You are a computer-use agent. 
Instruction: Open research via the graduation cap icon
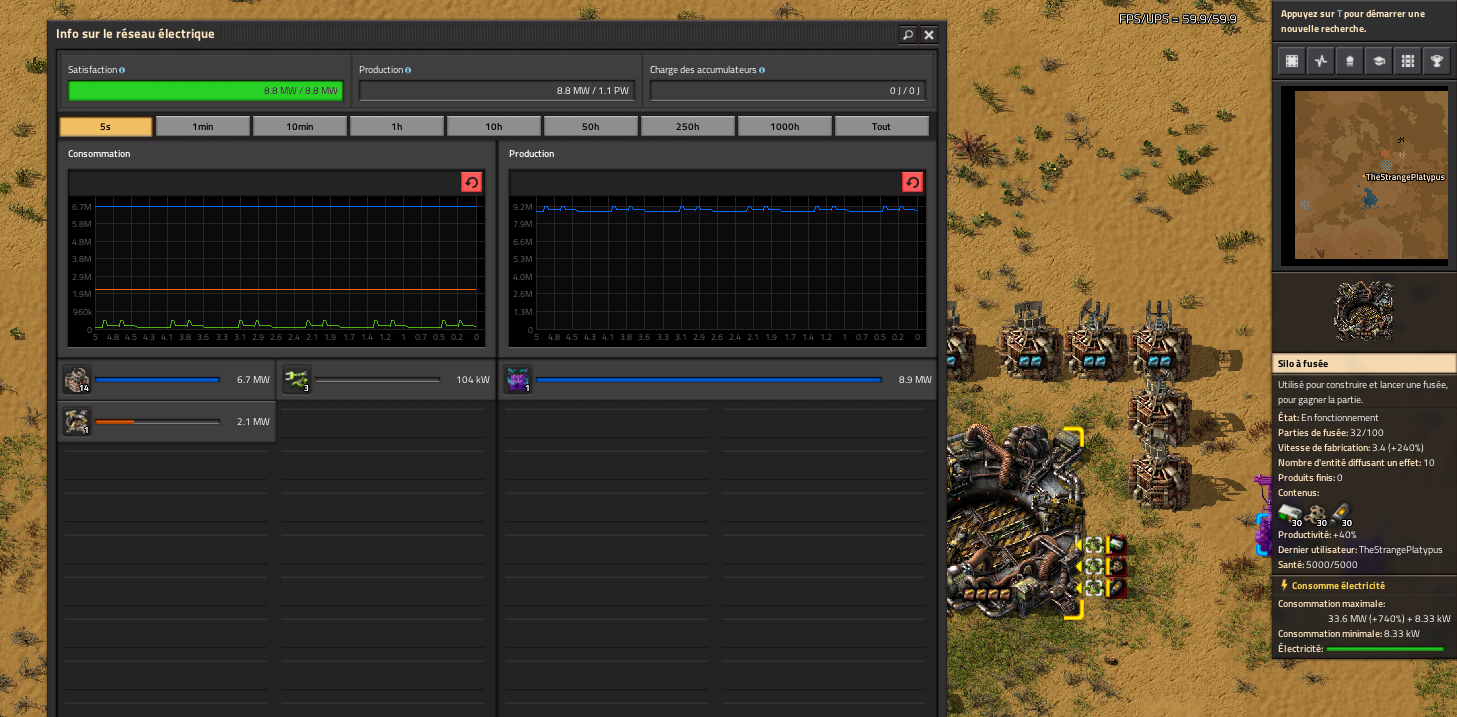coord(1378,61)
